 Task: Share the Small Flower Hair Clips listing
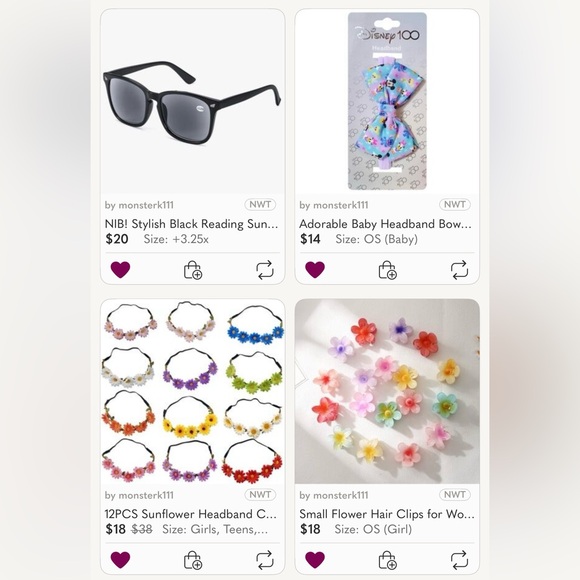click(x=459, y=560)
